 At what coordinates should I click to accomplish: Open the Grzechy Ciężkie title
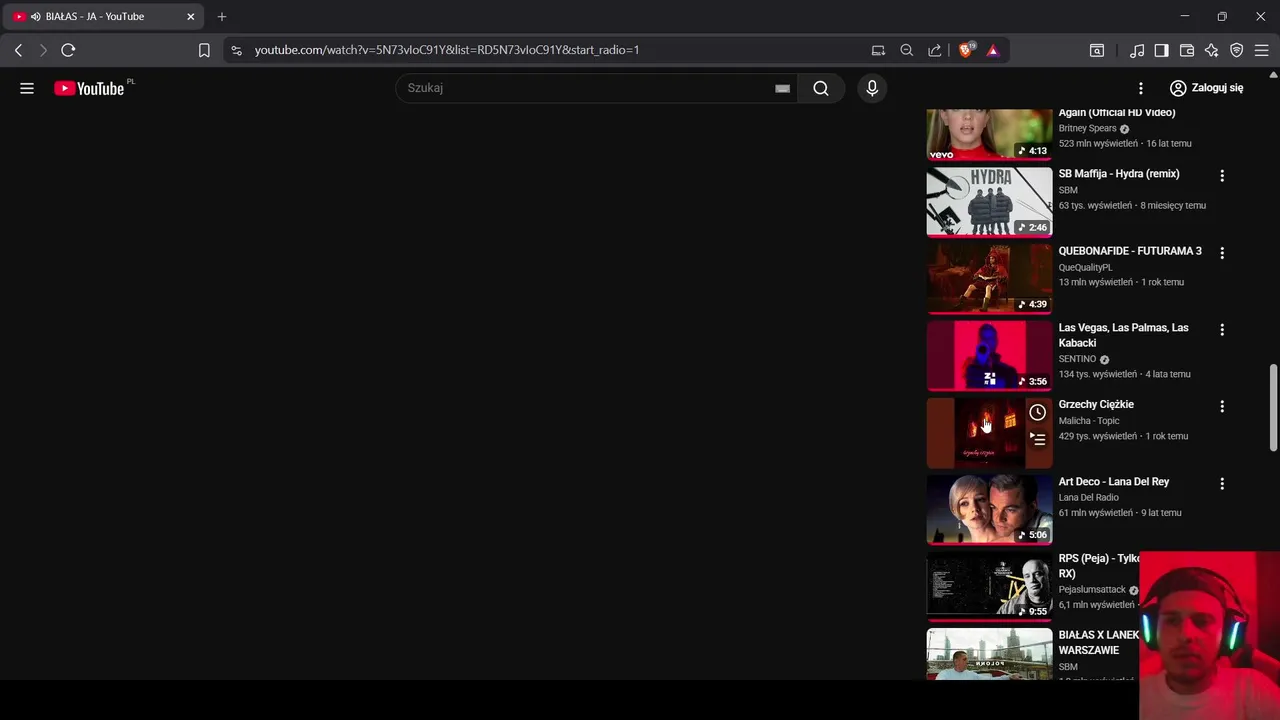coord(1096,405)
